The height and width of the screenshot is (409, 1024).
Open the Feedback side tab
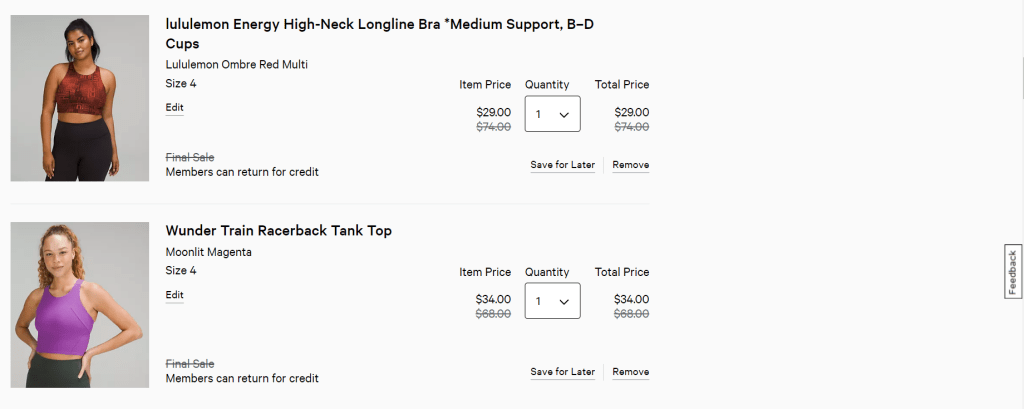pyautogui.click(x=1012, y=271)
